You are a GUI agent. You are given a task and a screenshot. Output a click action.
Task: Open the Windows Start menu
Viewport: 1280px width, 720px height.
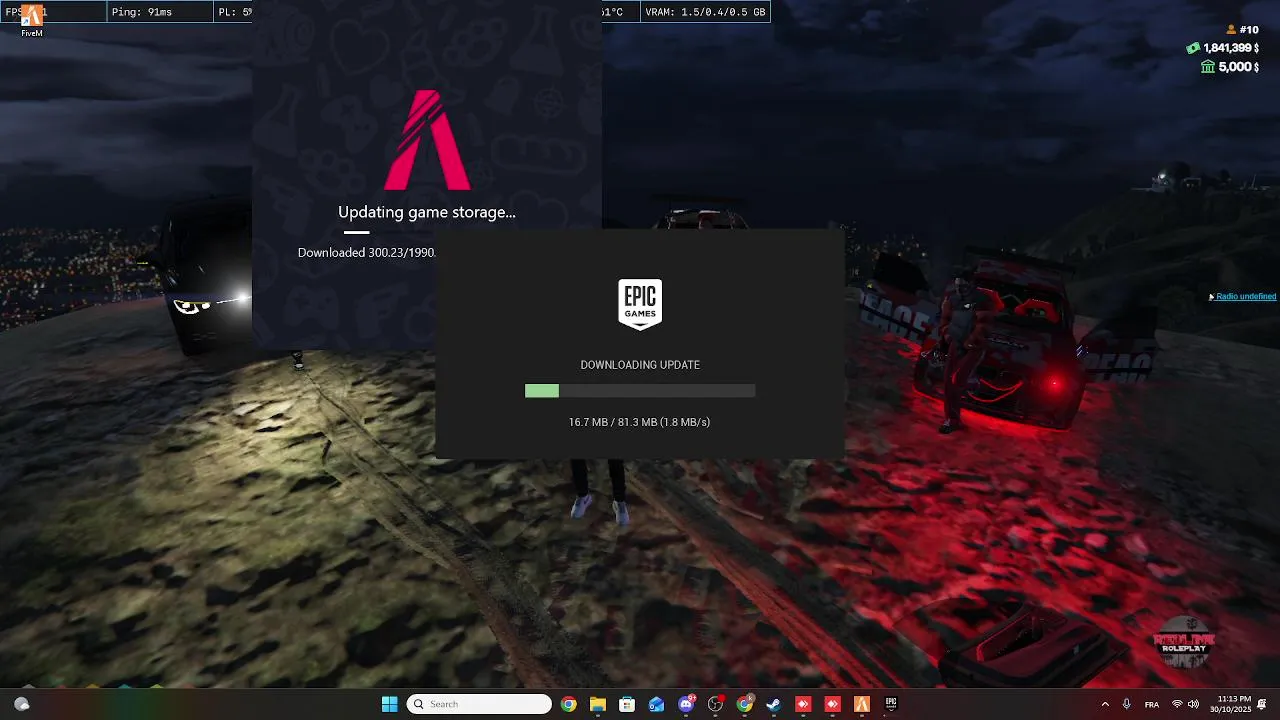pyautogui.click(x=390, y=704)
